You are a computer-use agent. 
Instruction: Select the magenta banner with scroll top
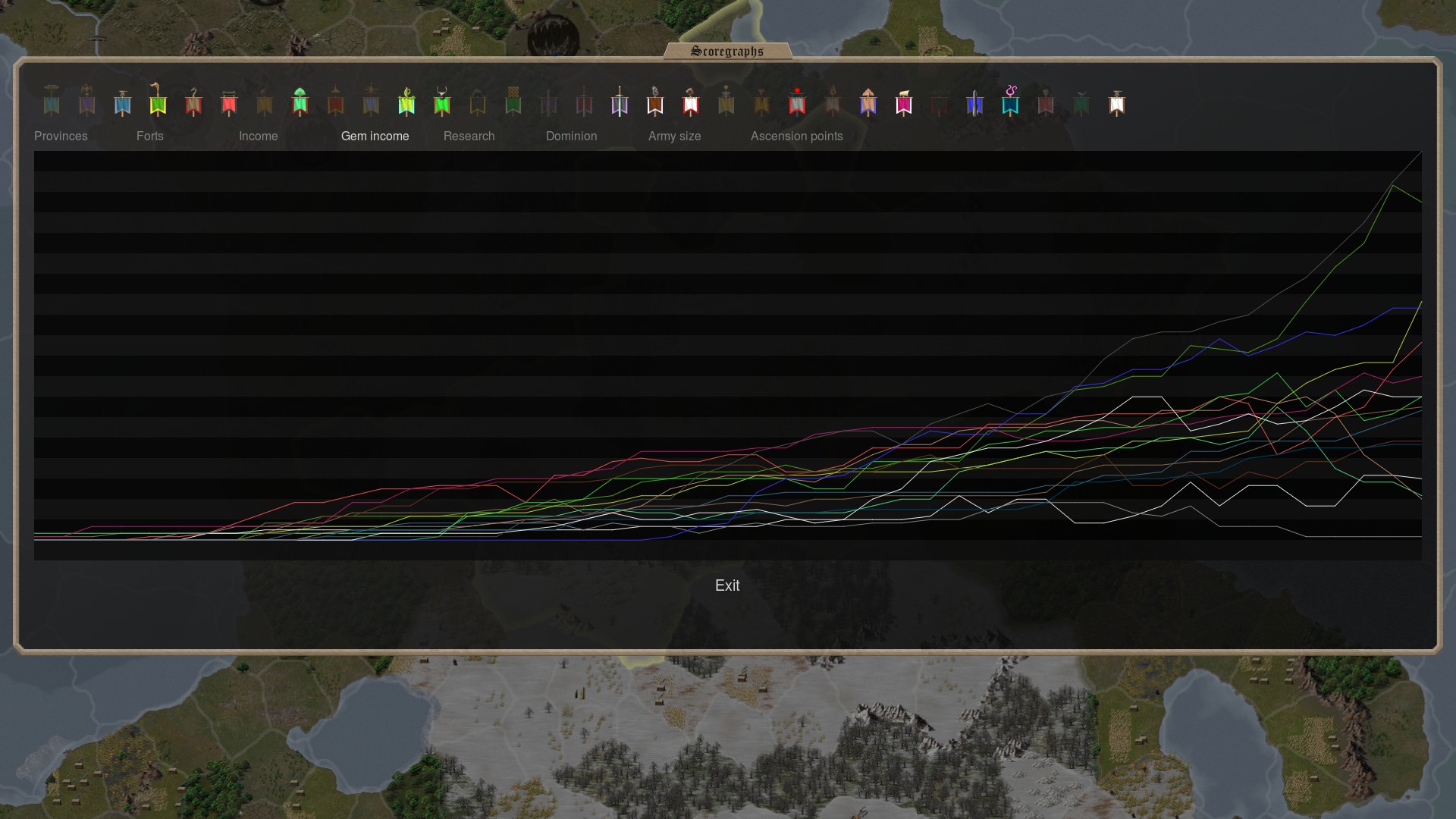tap(904, 102)
